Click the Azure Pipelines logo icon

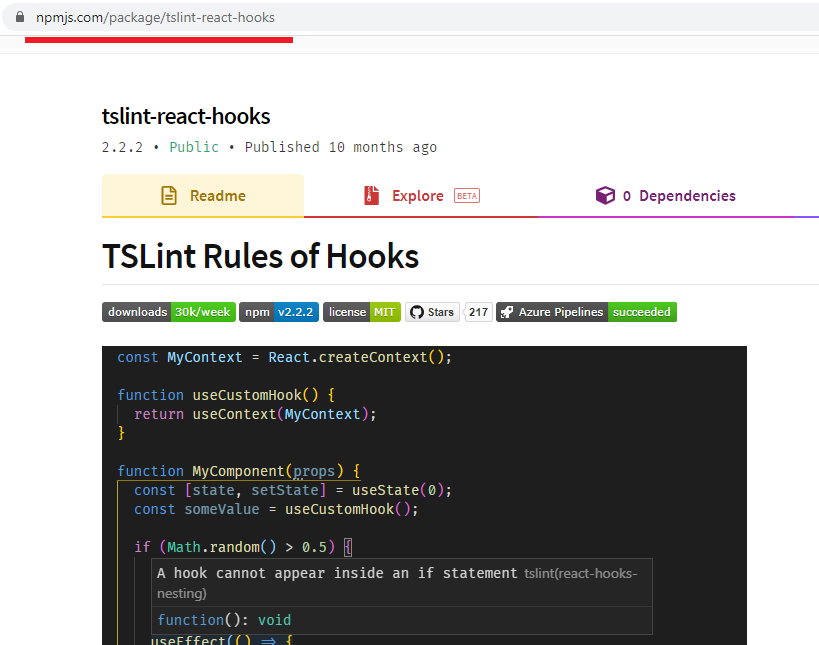point(506,312)
